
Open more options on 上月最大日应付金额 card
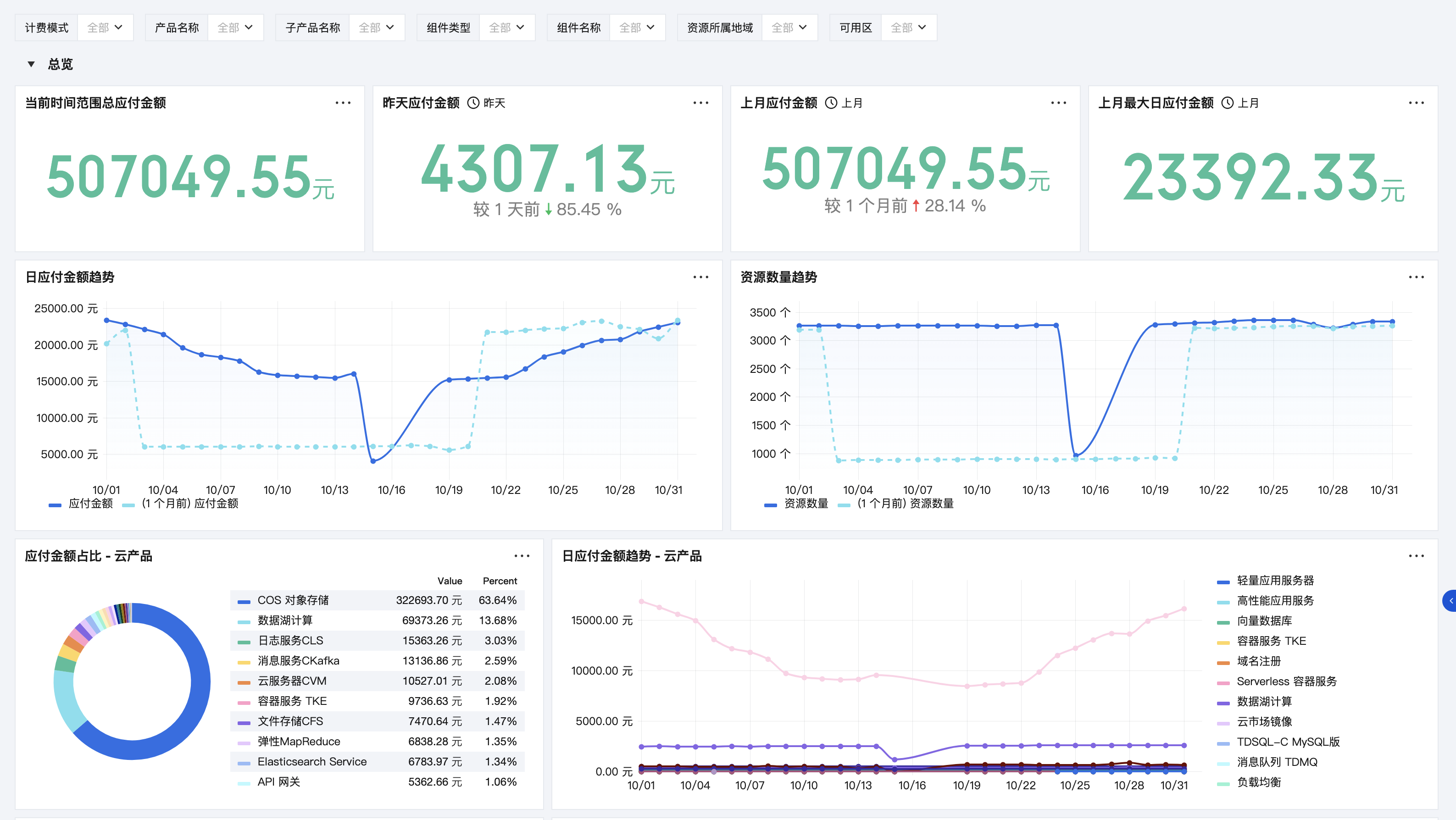coord(1416,103)
